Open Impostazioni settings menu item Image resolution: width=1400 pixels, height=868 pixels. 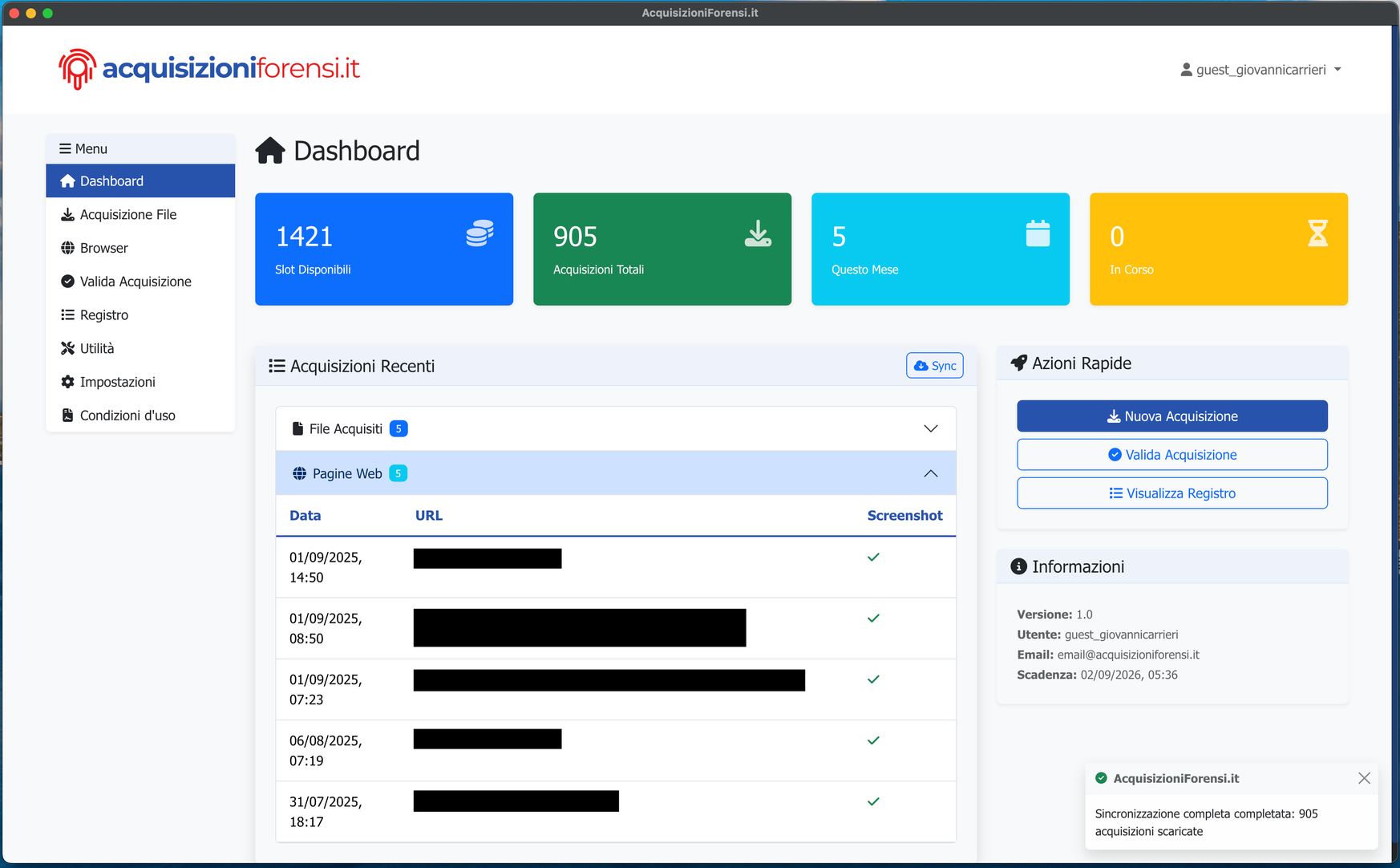(140, 382)
